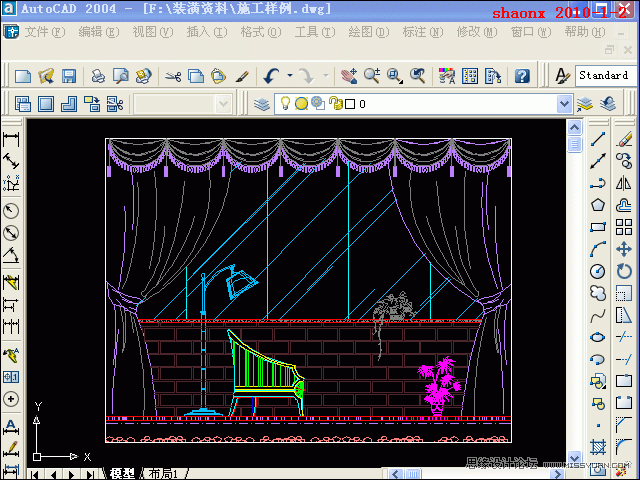Click the Match Properties brush icon

242,76
